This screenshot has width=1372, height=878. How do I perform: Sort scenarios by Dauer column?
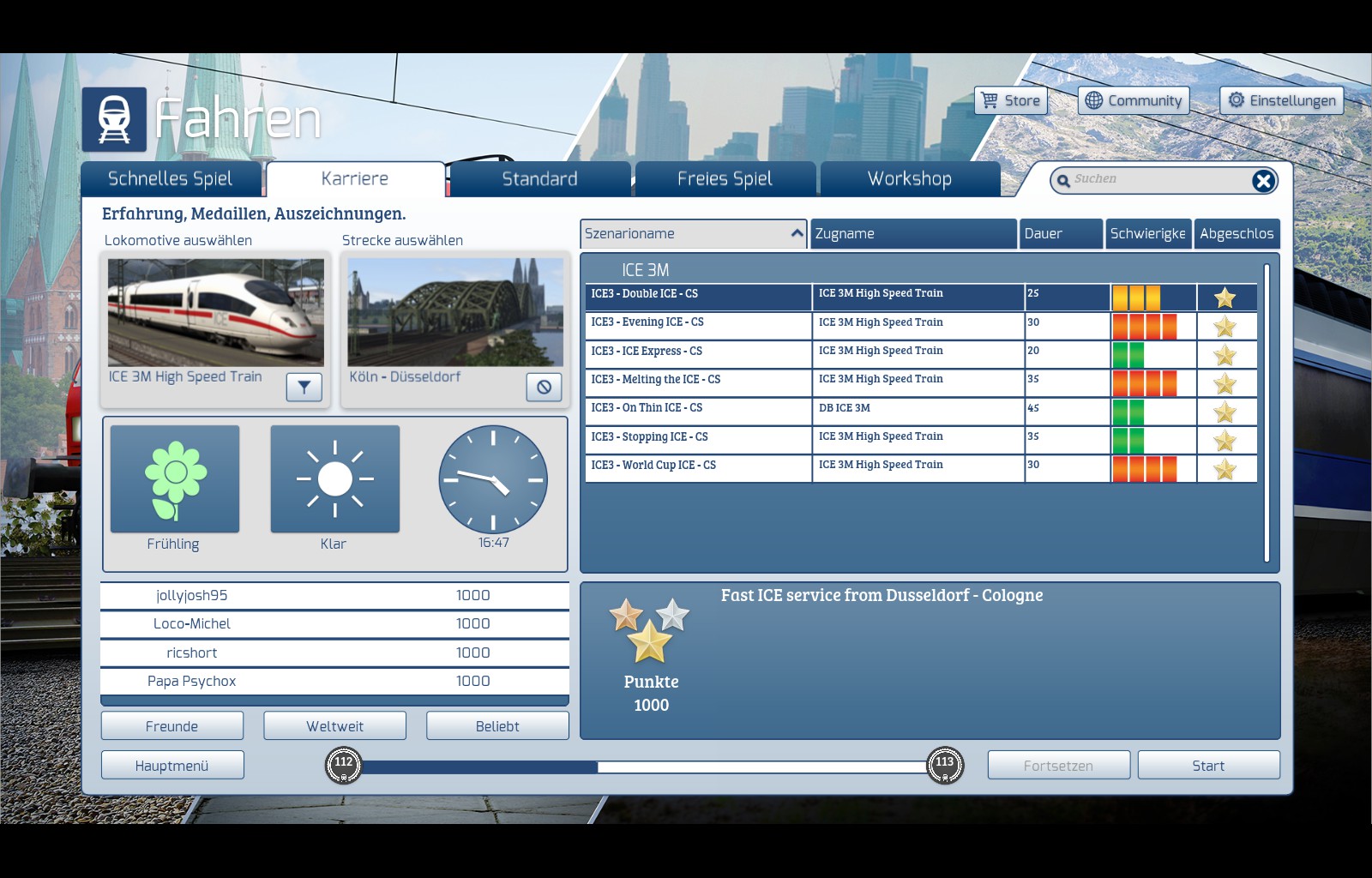[1062, 233]
